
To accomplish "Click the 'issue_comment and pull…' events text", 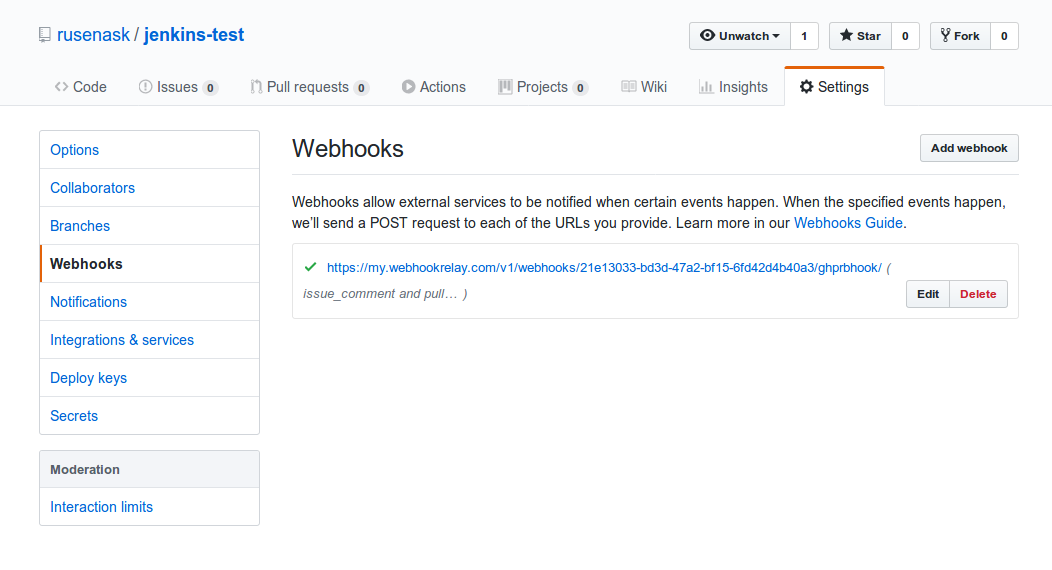I will tap(380, 294).
